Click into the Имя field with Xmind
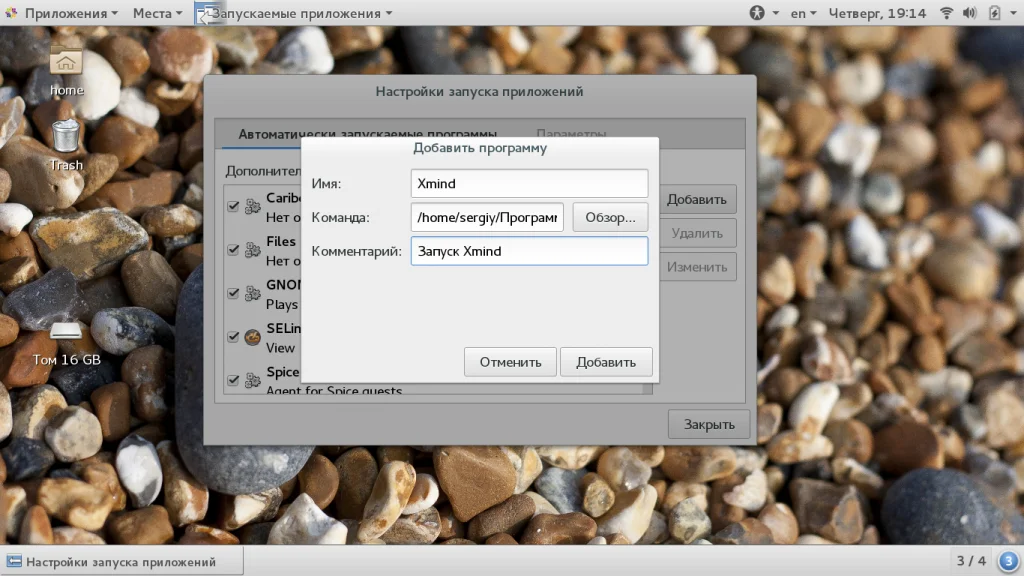 [529, 184]
